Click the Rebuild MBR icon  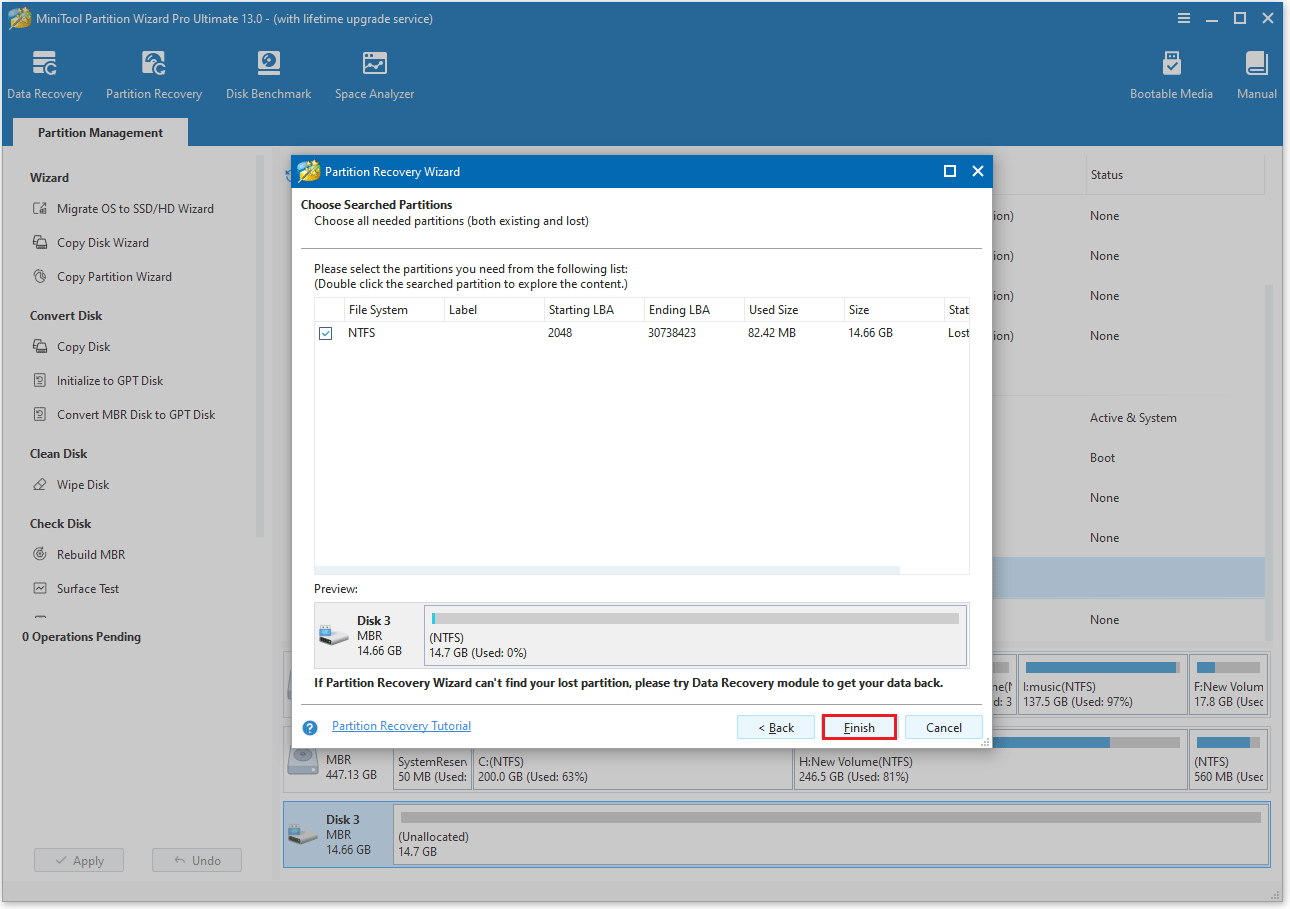[x=40, y=555]
